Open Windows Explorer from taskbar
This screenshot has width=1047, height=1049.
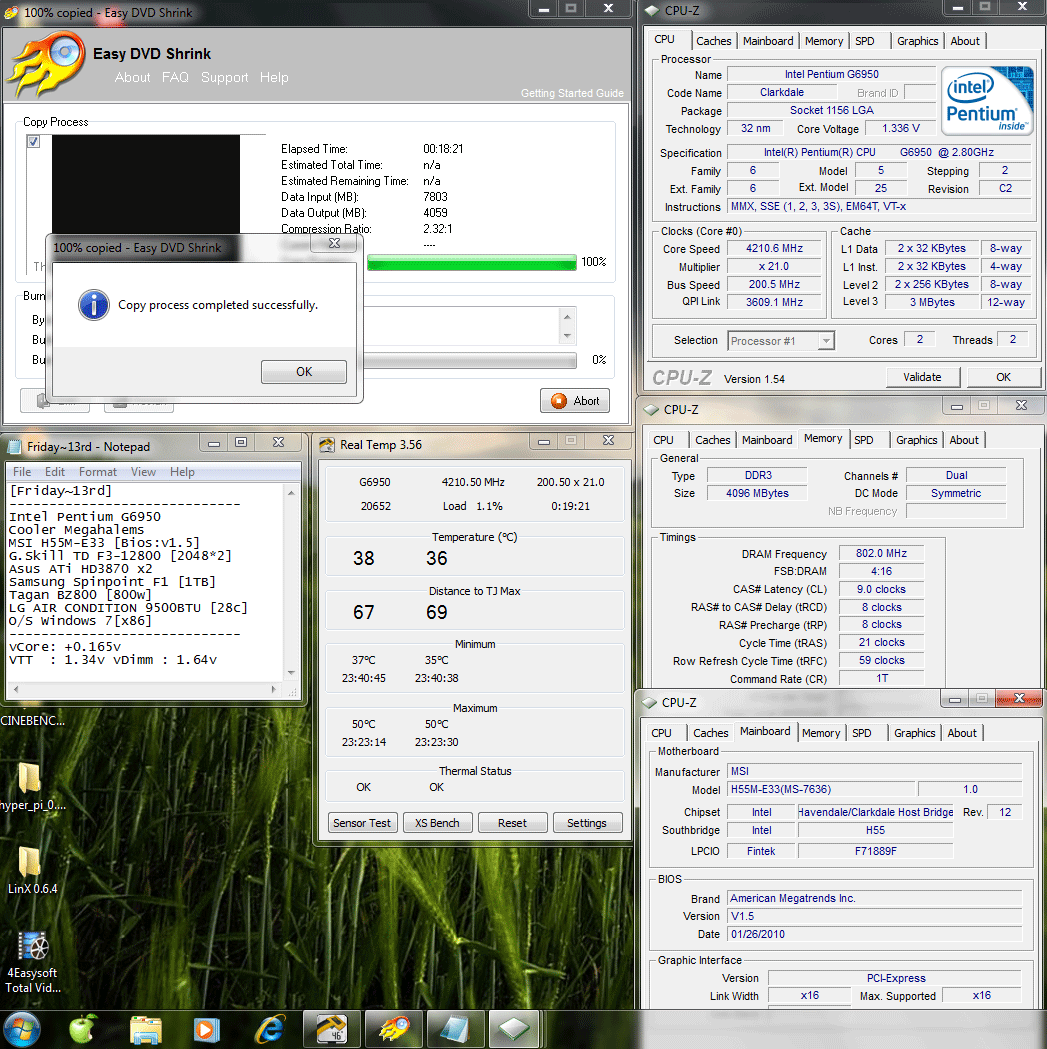coord(145,1030)
